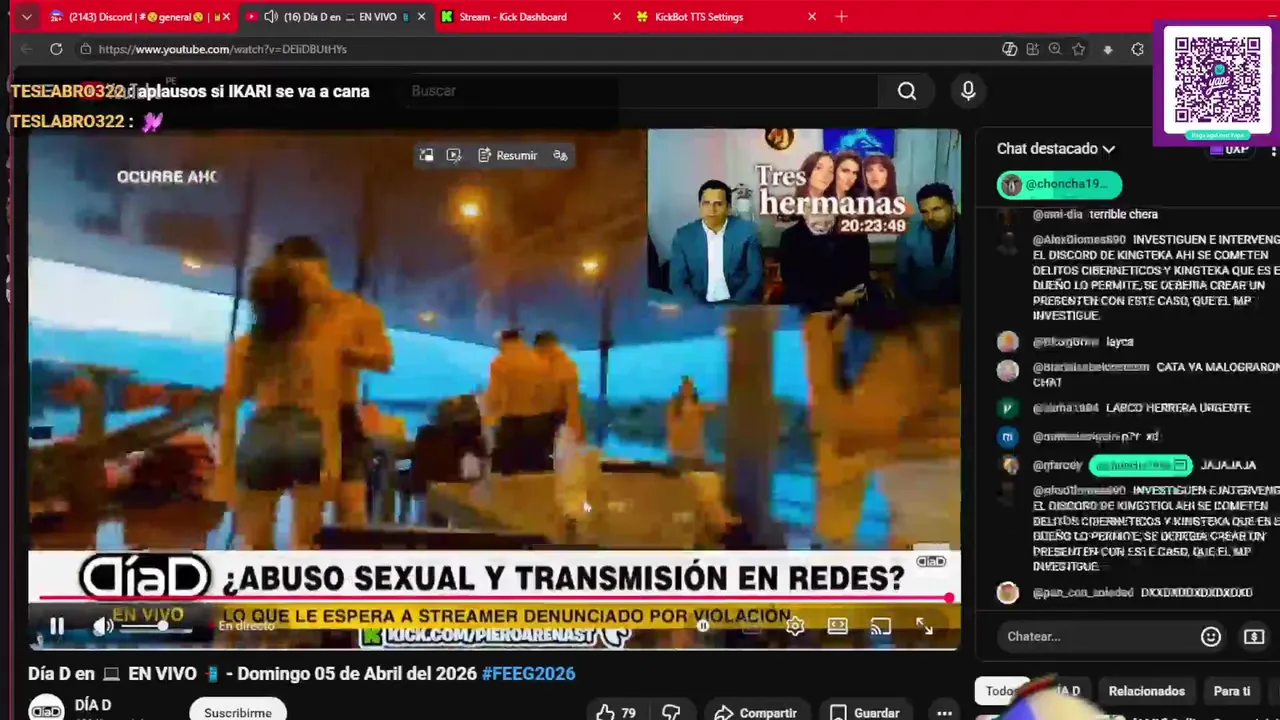
Task: Like the video with thumbs-up
Action: click(615, 712)
